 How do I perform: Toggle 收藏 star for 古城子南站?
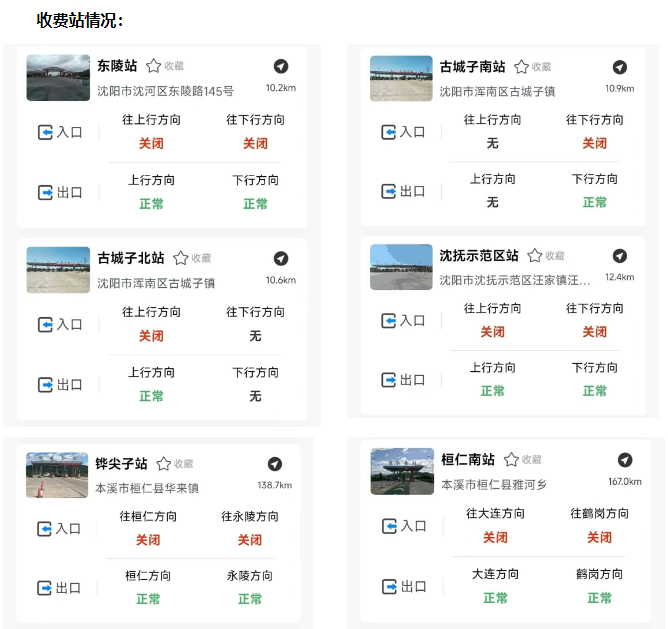(x=521, y=67)
